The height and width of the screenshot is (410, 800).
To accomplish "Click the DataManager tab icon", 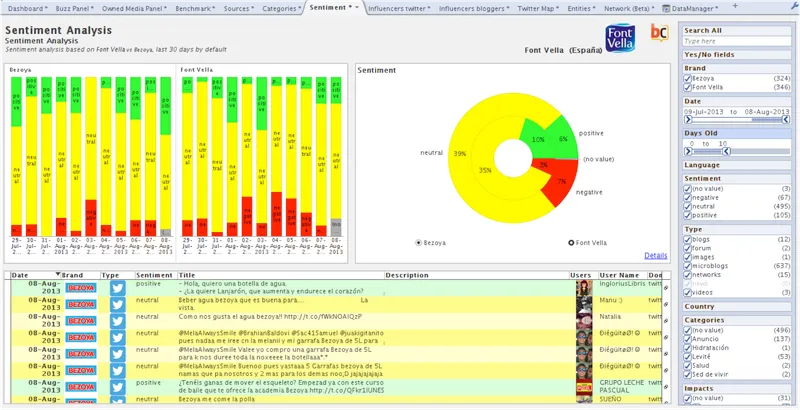I will click(x=666, y=8).
